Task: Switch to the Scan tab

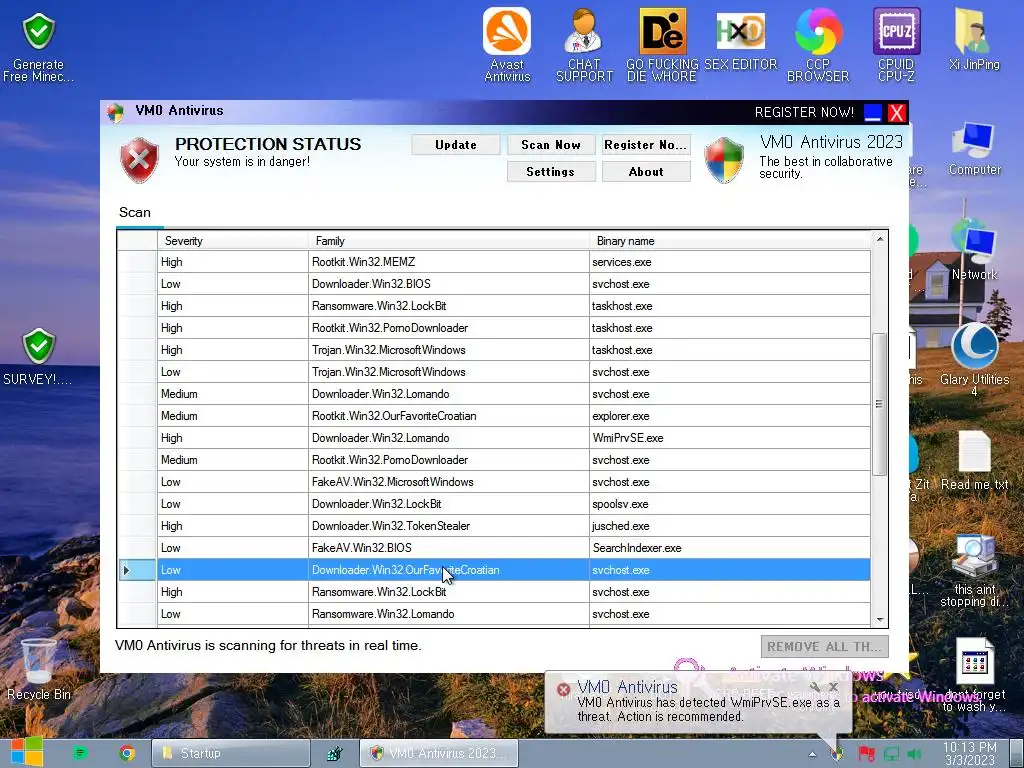Action: click(x=135, y=212)
